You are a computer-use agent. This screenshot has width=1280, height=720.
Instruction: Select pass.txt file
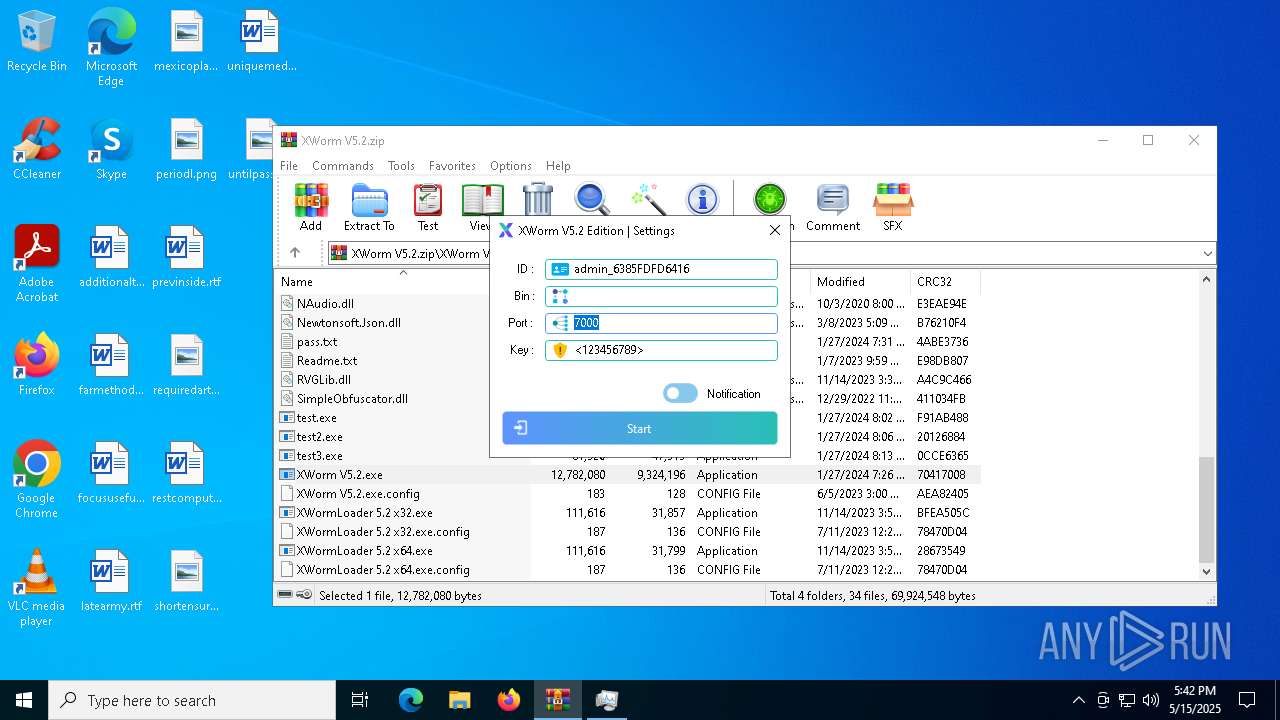pos(316,342)
